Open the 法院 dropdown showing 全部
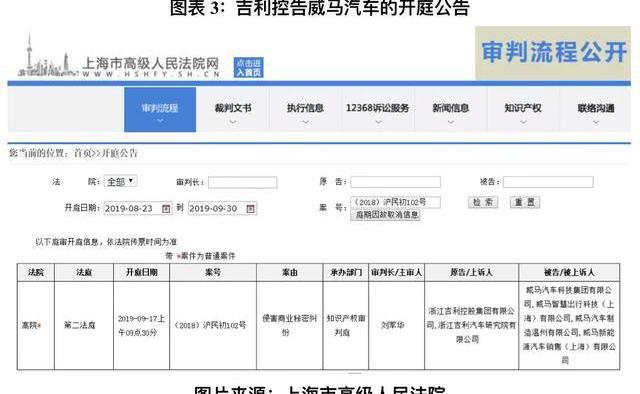Screen dimensions: 640x394 point(120,181)
